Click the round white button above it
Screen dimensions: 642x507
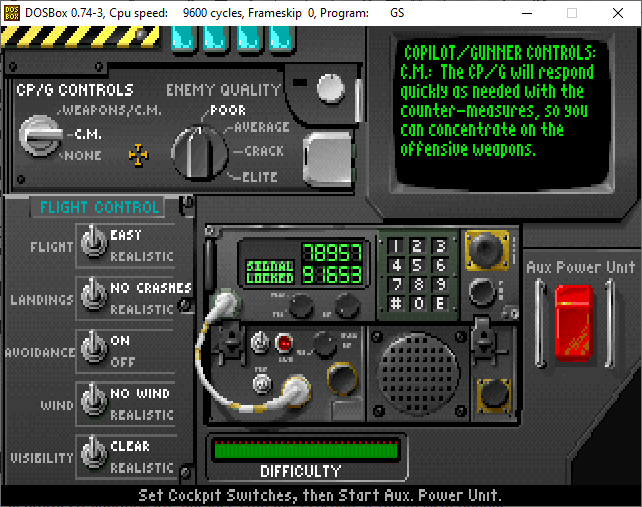point(331,88)
